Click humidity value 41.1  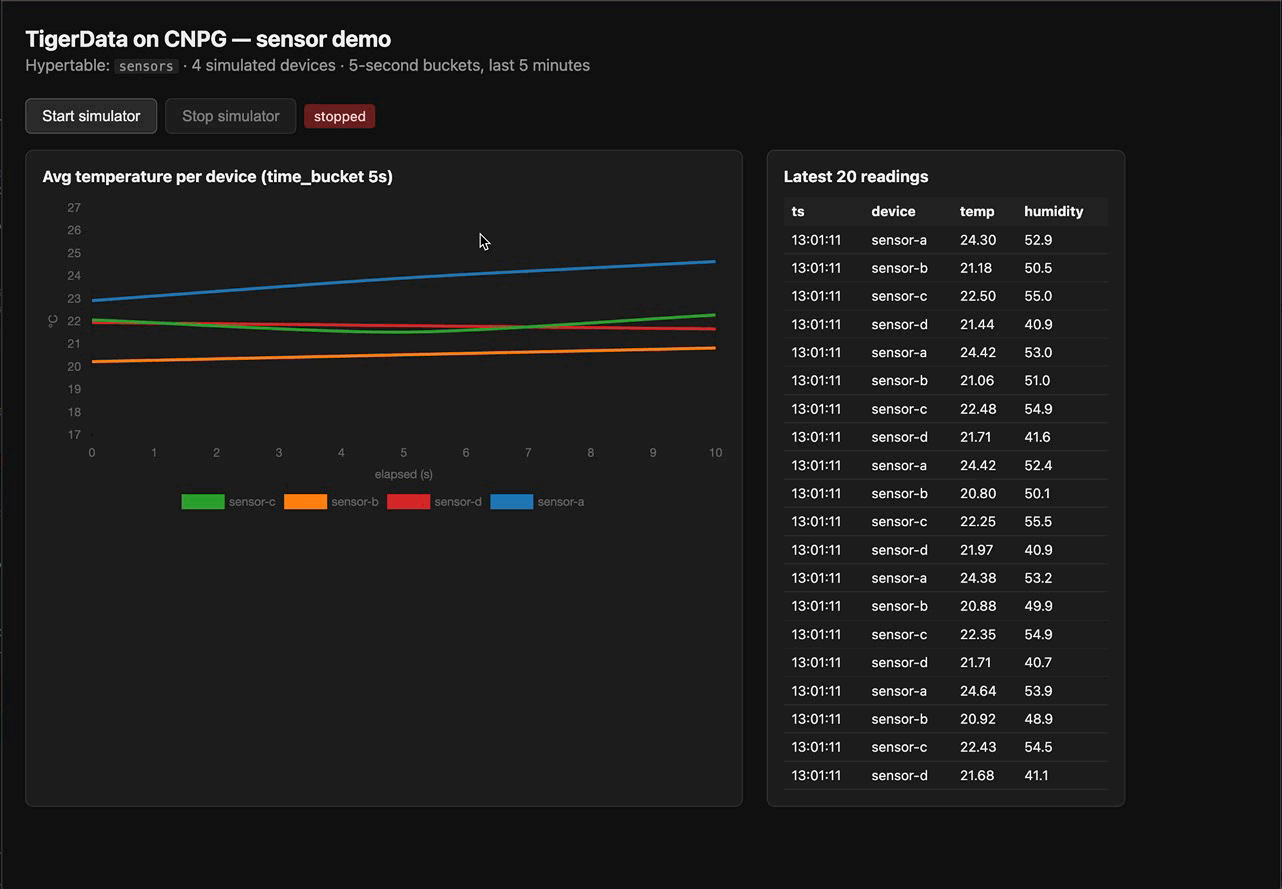tap(1036, 775)
